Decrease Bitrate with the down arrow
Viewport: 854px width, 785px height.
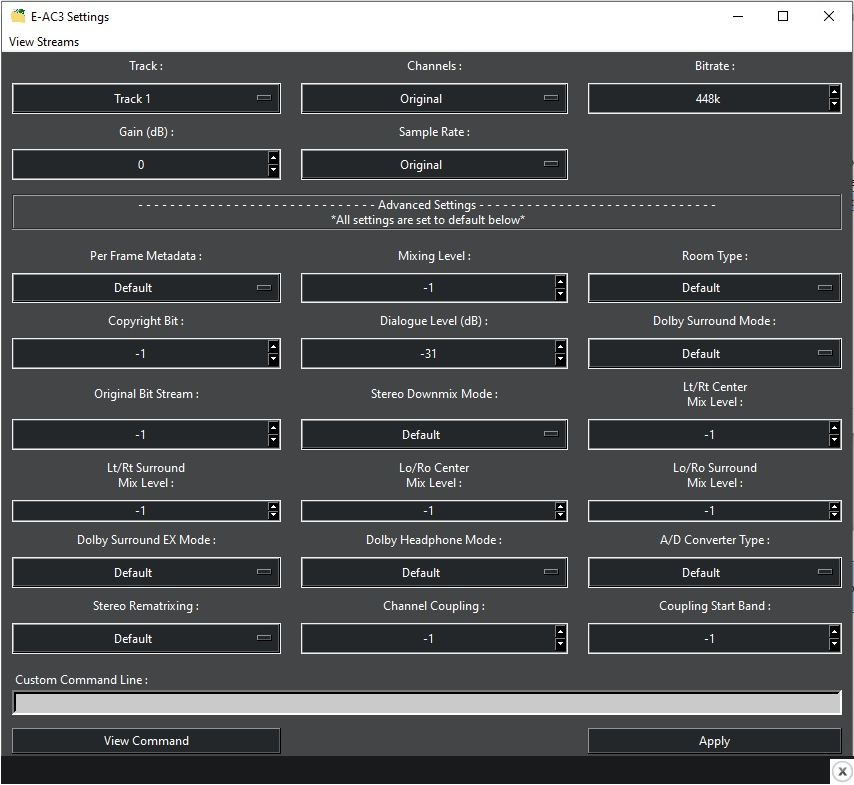pyautogui.click(x=834, y=105)
